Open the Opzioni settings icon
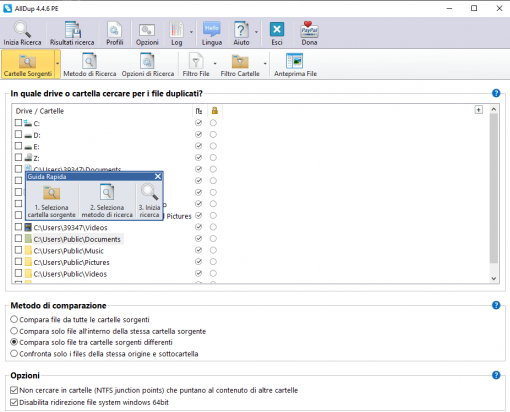This screenshot has height=412, width=510. click(x=147, y=33)
